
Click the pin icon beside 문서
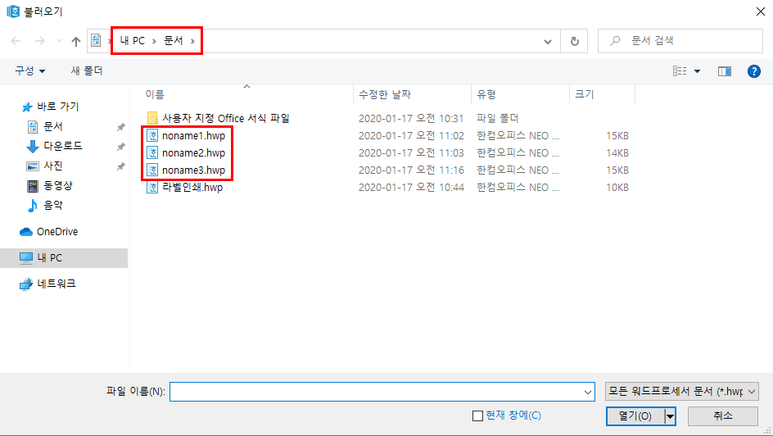tap(121, 127)
